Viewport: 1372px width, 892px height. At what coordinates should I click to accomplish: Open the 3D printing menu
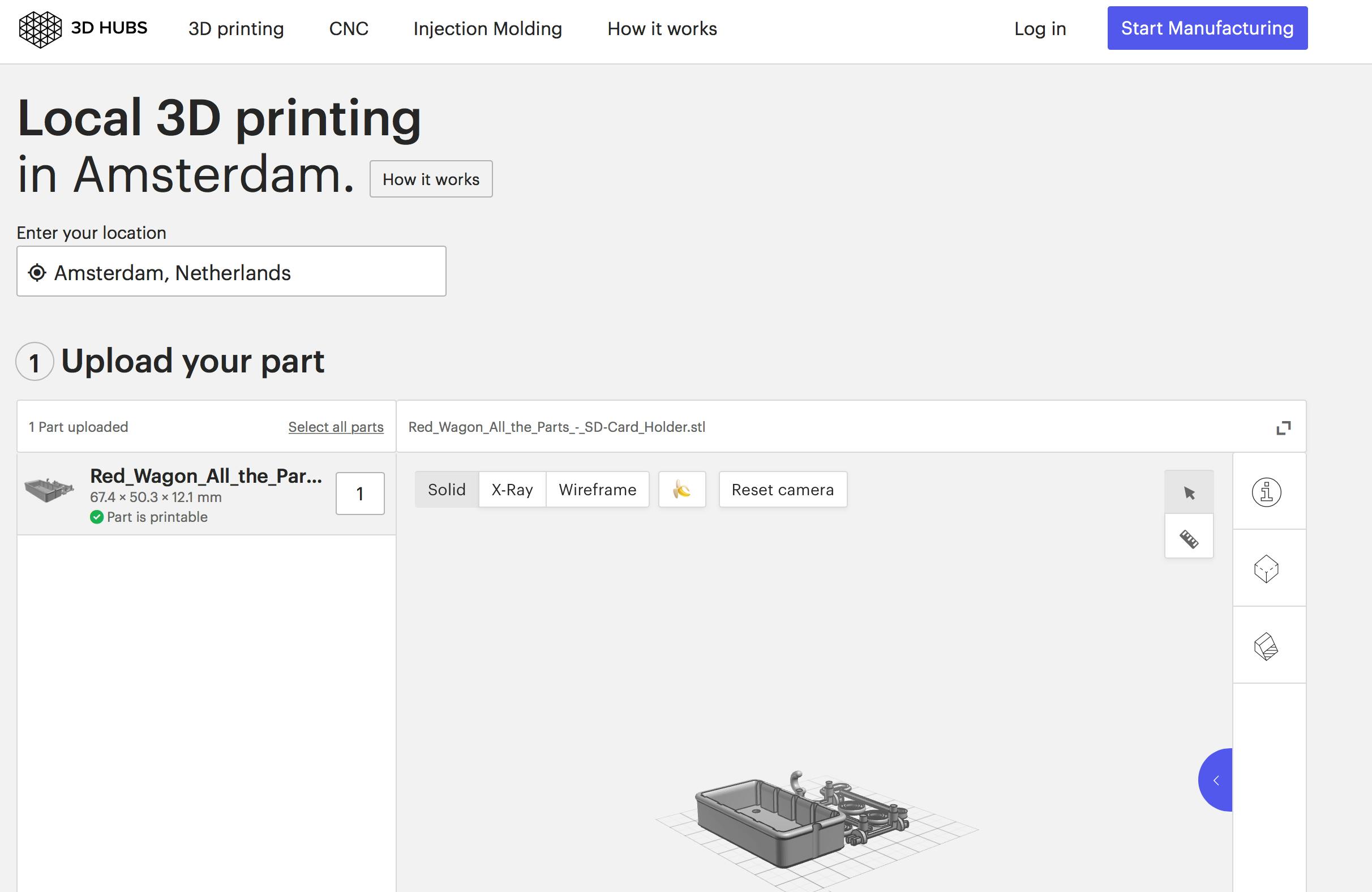236,28
